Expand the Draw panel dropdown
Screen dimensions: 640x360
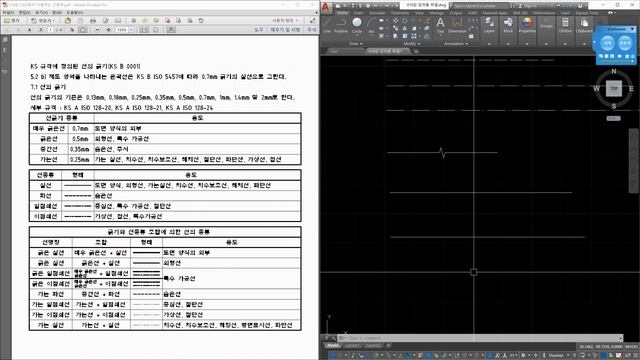[356, 44]
